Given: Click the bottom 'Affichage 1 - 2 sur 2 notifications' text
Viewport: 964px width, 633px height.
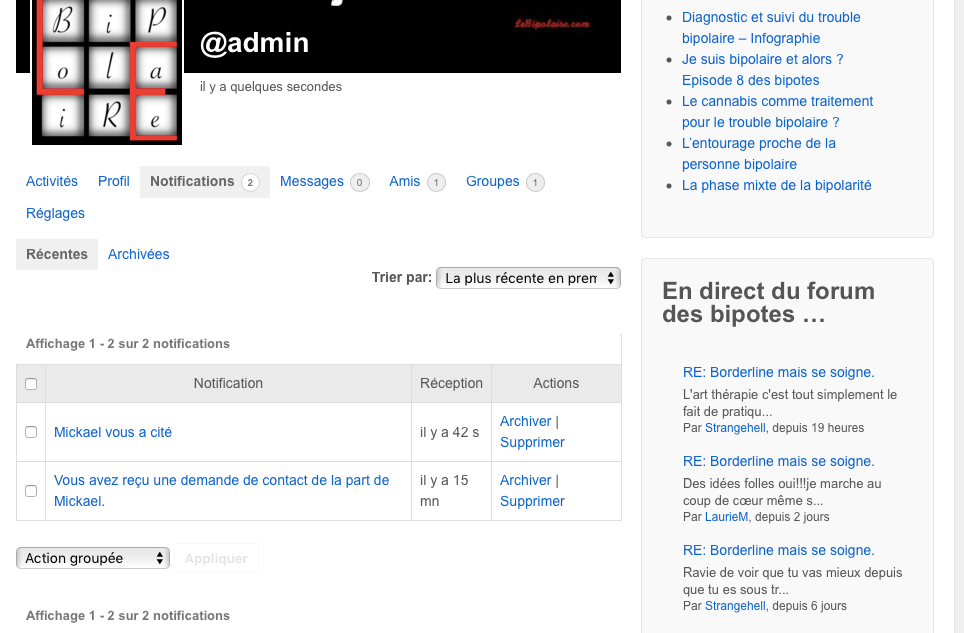Looking at the screenshot, I should [x=128, y=616].
